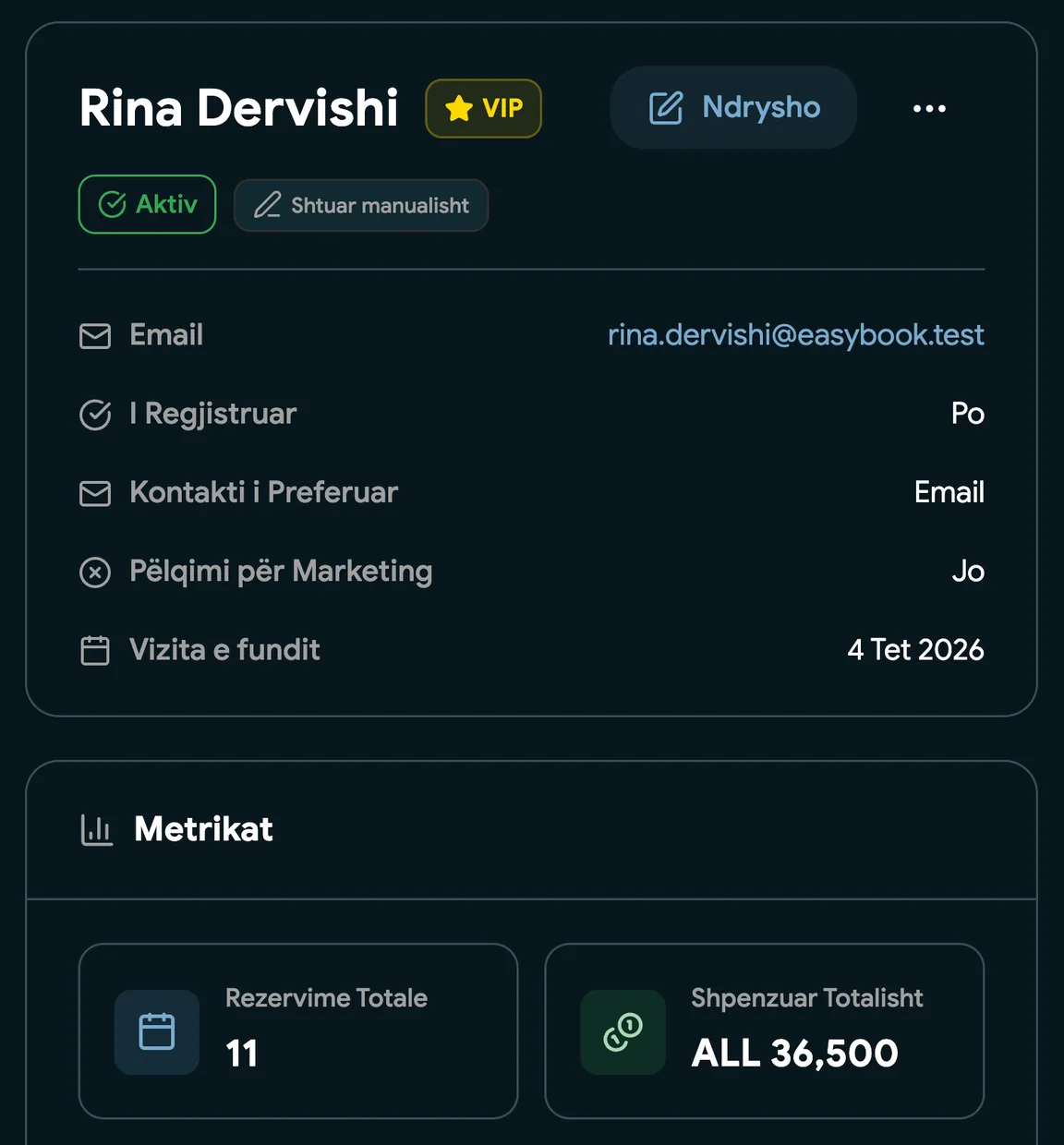Click the X-circle icon beside Pëlqimi për Marketing

(x=95, y=572)
